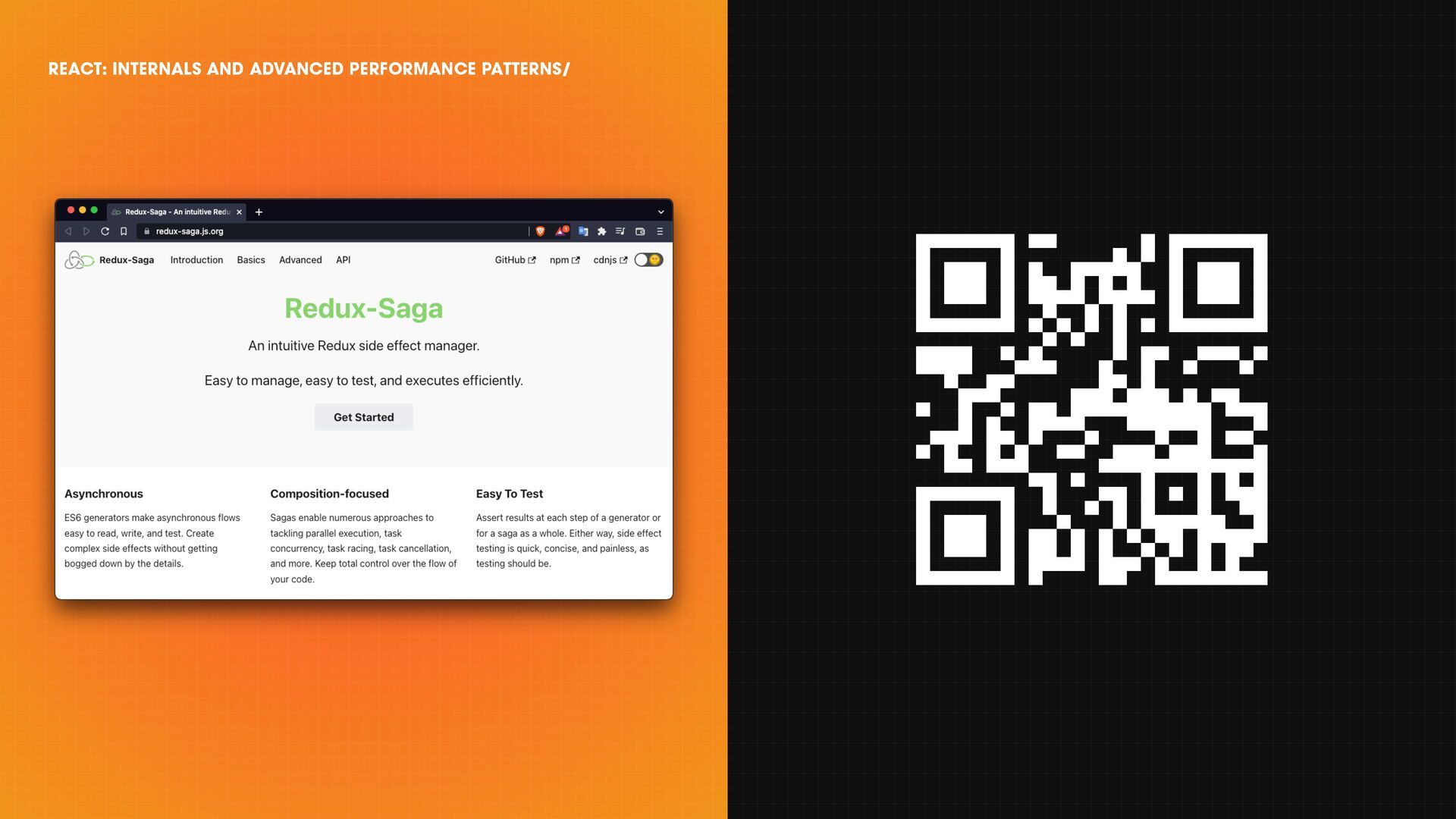Open the GitHub external link

pyautogui.click(x=515, y=260)
